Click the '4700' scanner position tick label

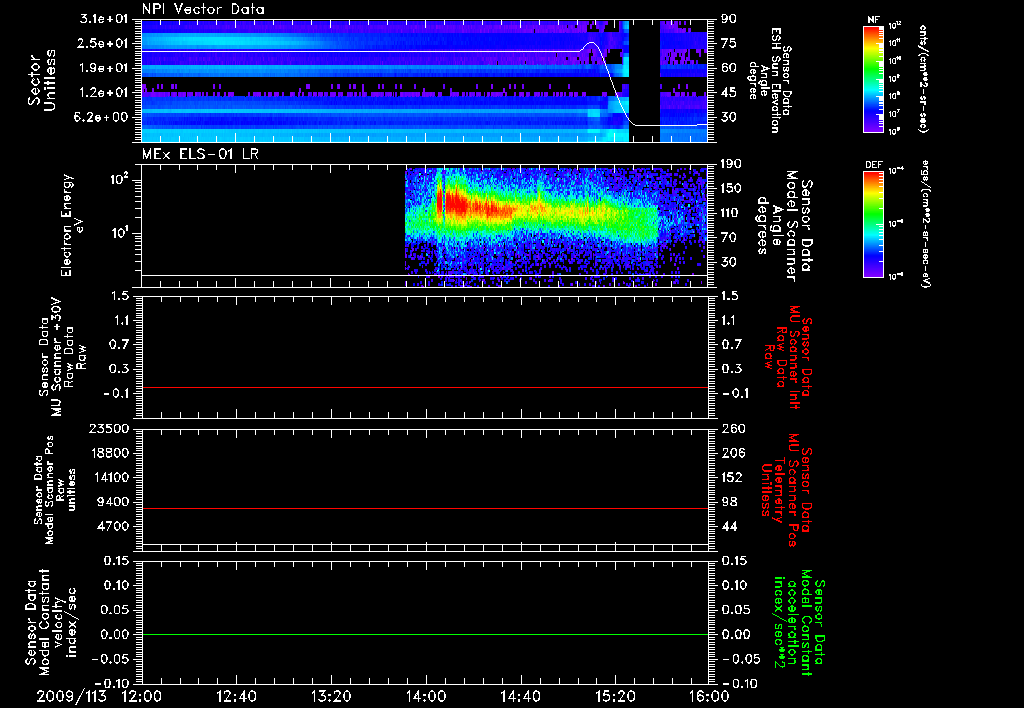pyautogui.click(x=112, y=526)
